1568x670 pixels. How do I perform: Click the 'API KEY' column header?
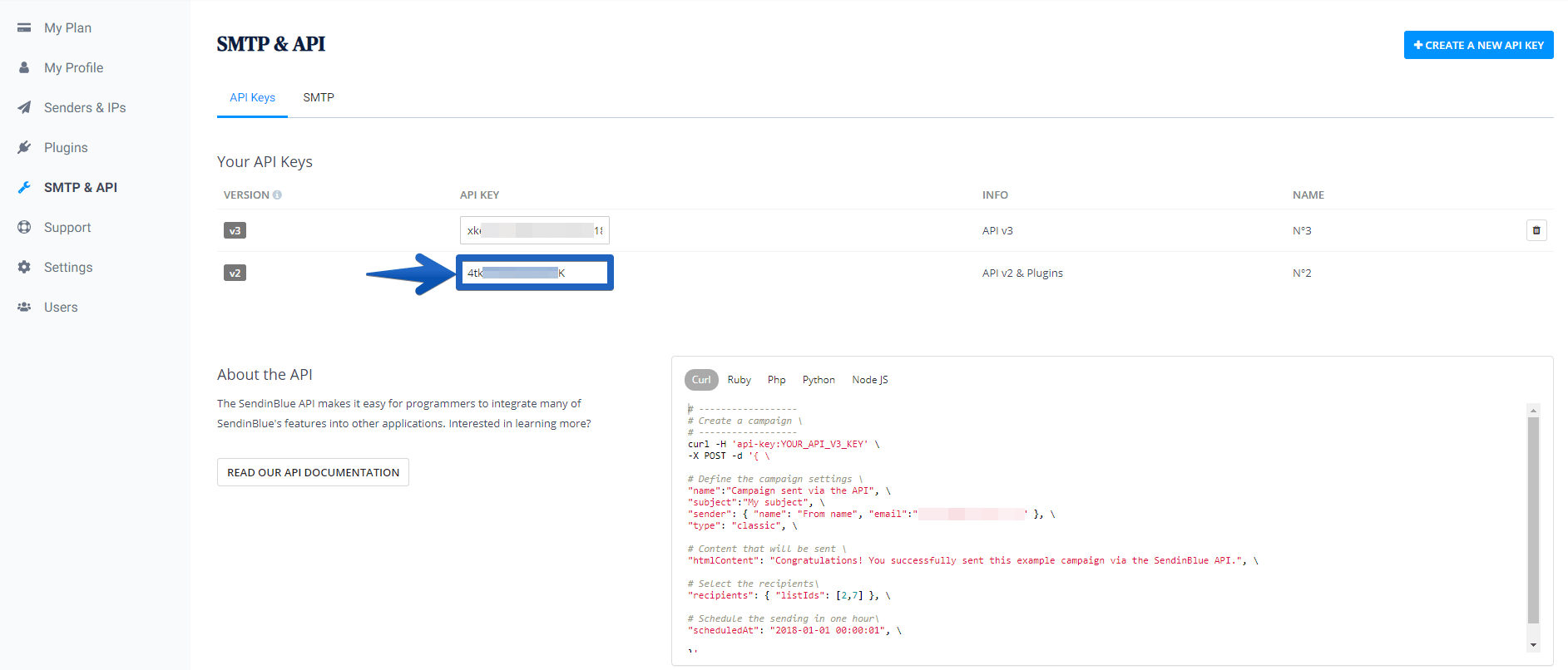pyautogui.click(x=479, y=195)
